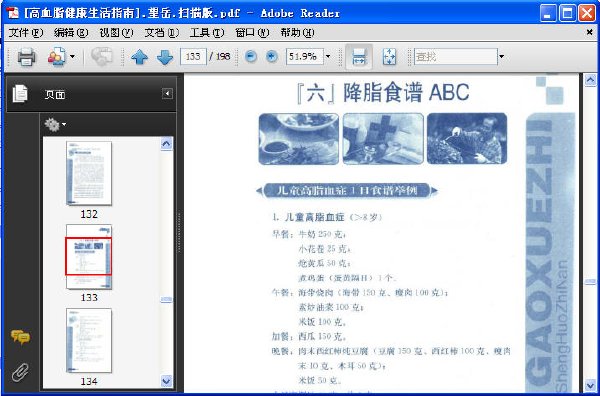
Task: Click the Adobe Reader title bar PDF icon
Action: [12, 13]
